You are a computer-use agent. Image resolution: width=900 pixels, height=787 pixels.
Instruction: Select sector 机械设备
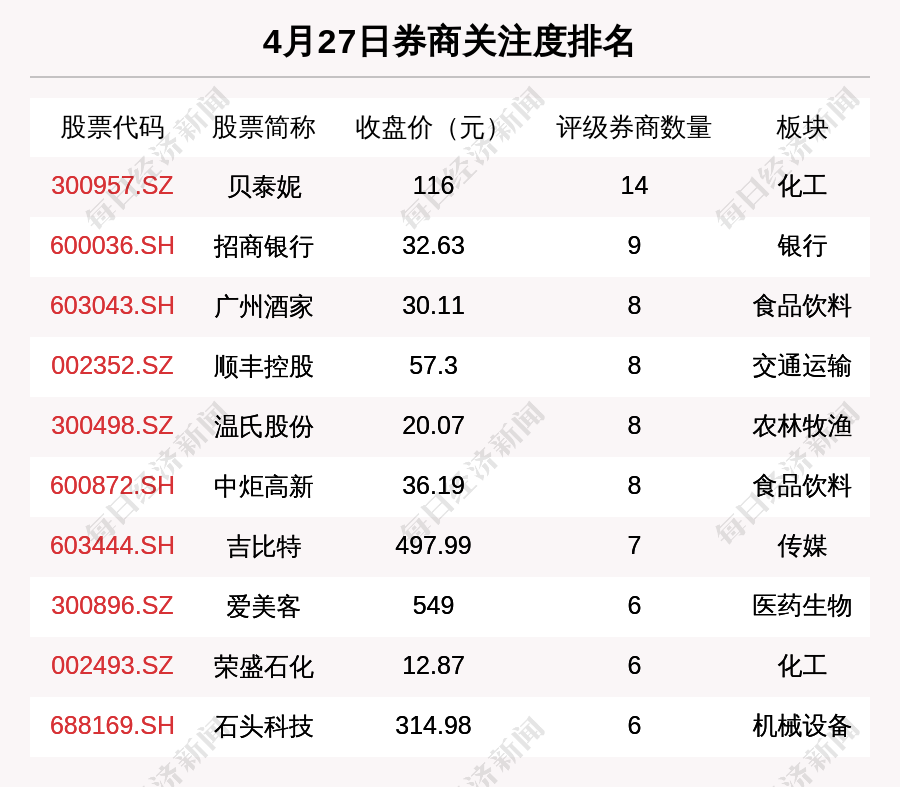pos(802,726)
